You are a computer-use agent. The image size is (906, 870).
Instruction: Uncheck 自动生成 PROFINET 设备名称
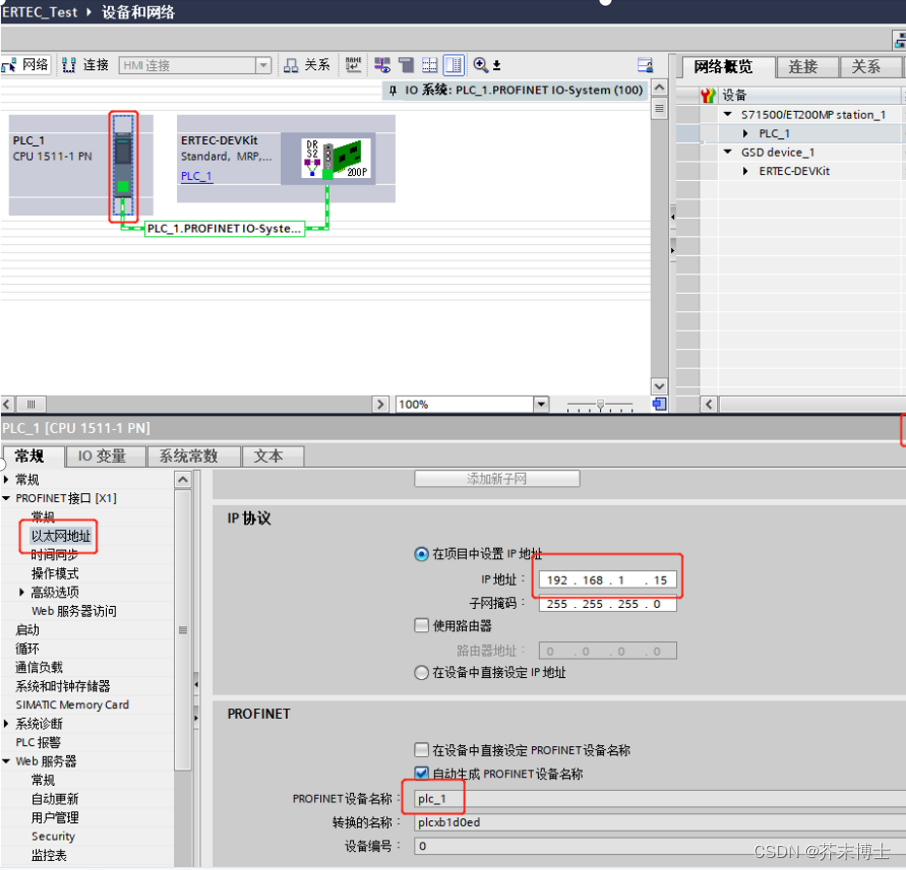(x=421, y=774)
